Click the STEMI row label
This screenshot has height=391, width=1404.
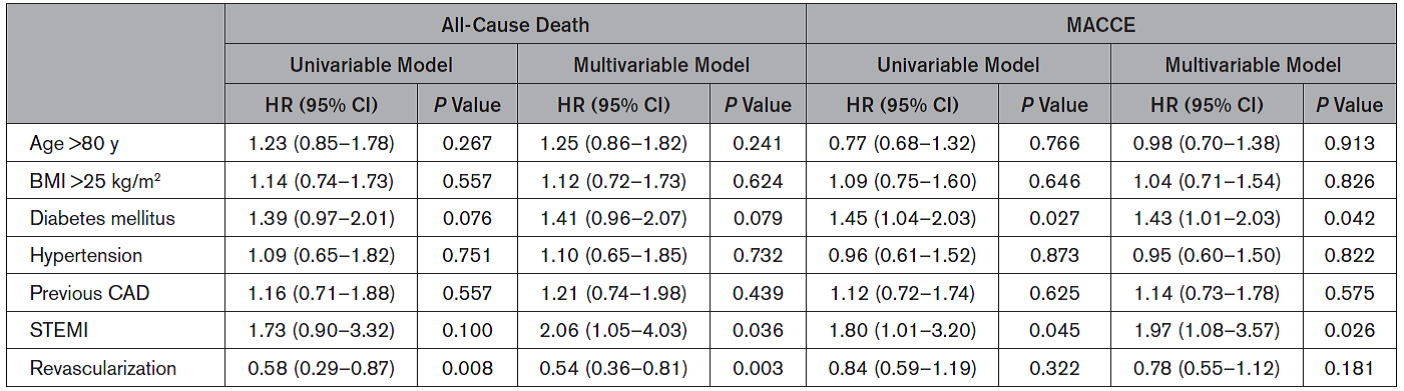coord(53,329)
